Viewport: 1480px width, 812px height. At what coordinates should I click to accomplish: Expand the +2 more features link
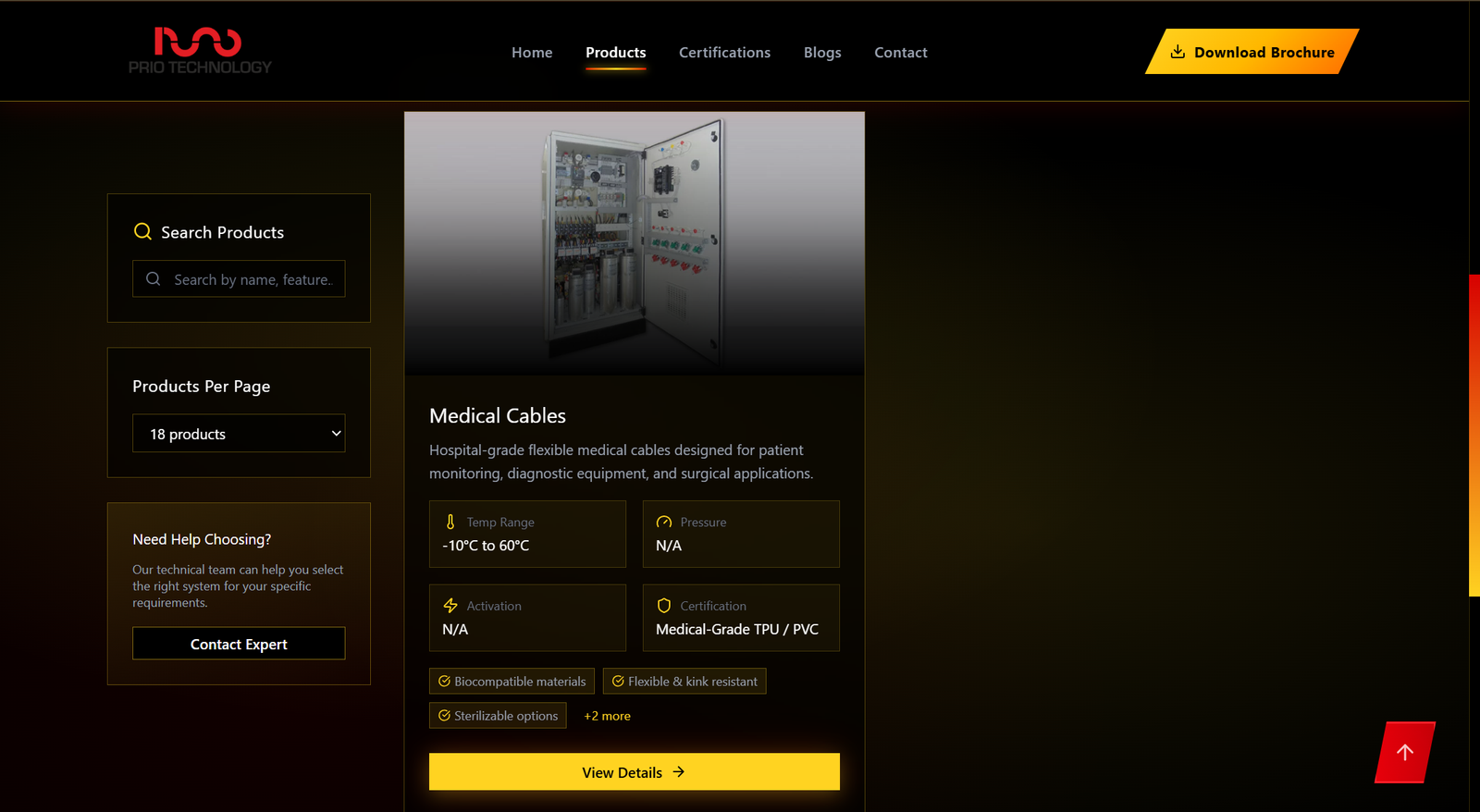click(x=607, y=716)
